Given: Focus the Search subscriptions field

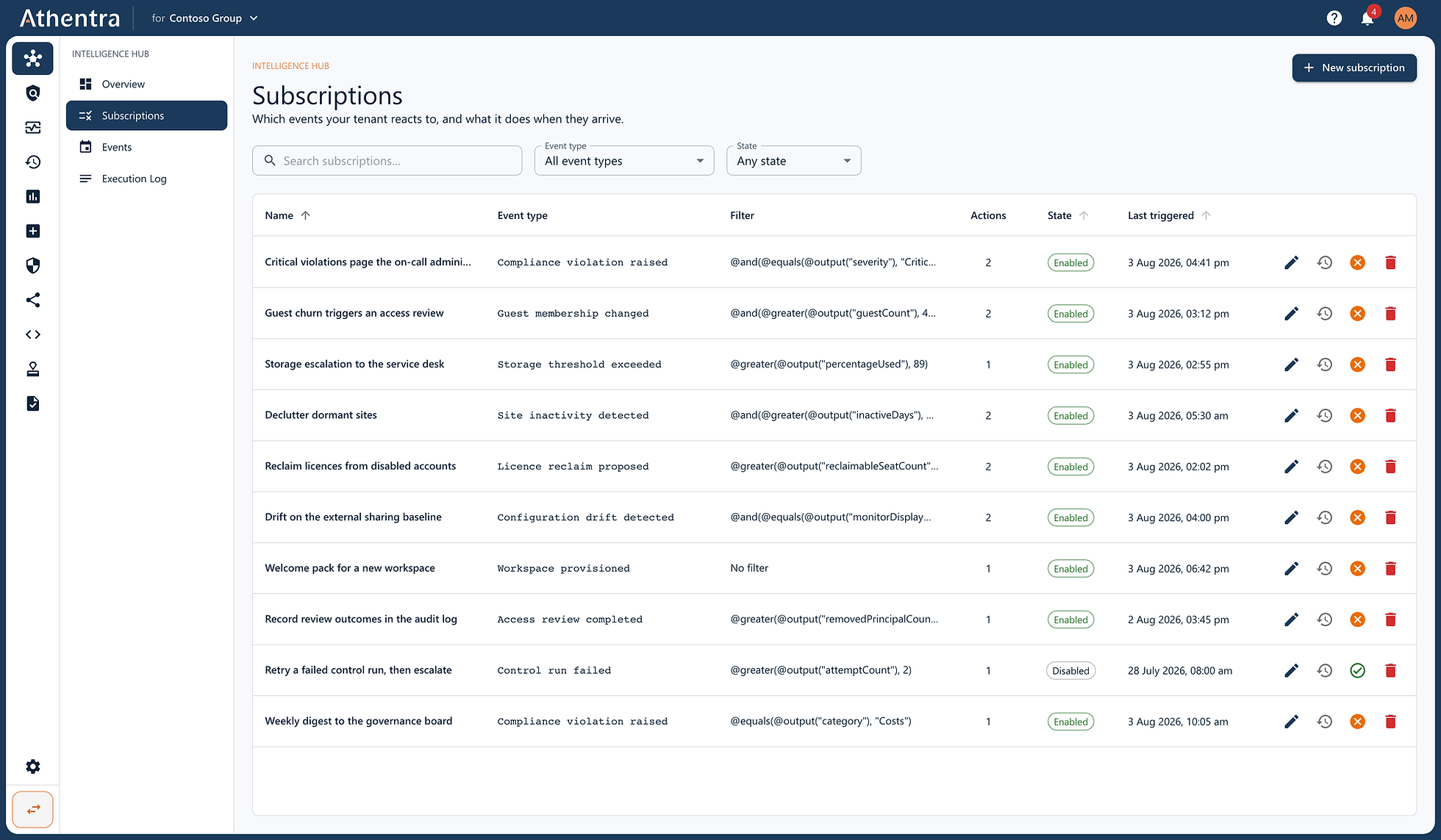Looking at the screenshot, I should point(387,161).
